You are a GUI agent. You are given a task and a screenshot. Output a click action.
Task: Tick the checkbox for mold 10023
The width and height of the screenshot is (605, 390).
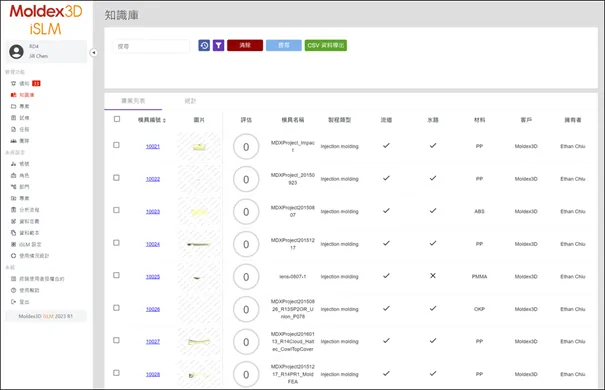(x=116, y=210)
